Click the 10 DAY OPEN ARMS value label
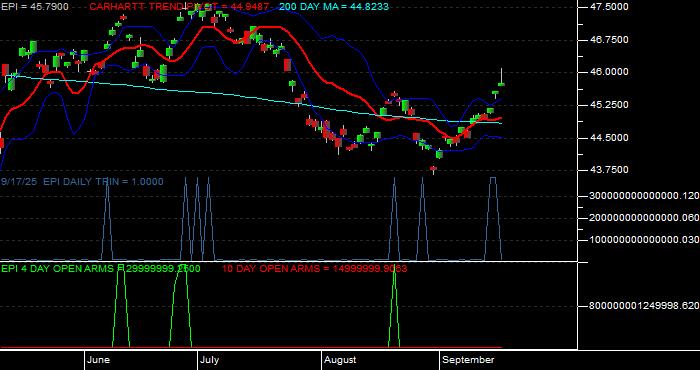700x370 pixels. click(x=314, y=268)
